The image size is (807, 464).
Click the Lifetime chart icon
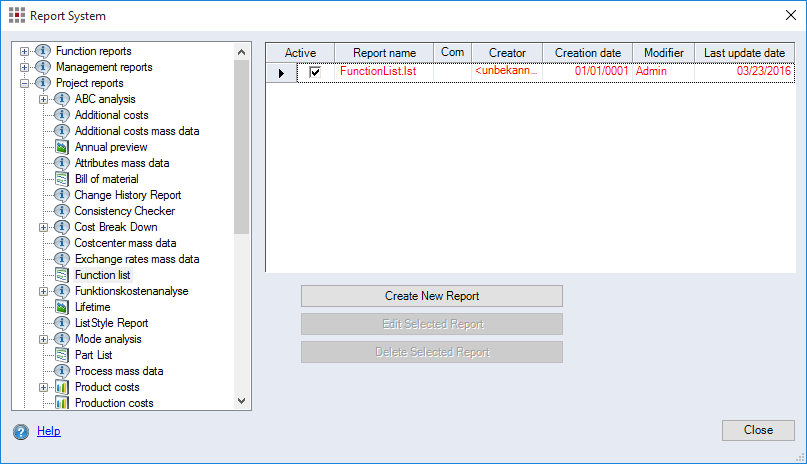62,307
